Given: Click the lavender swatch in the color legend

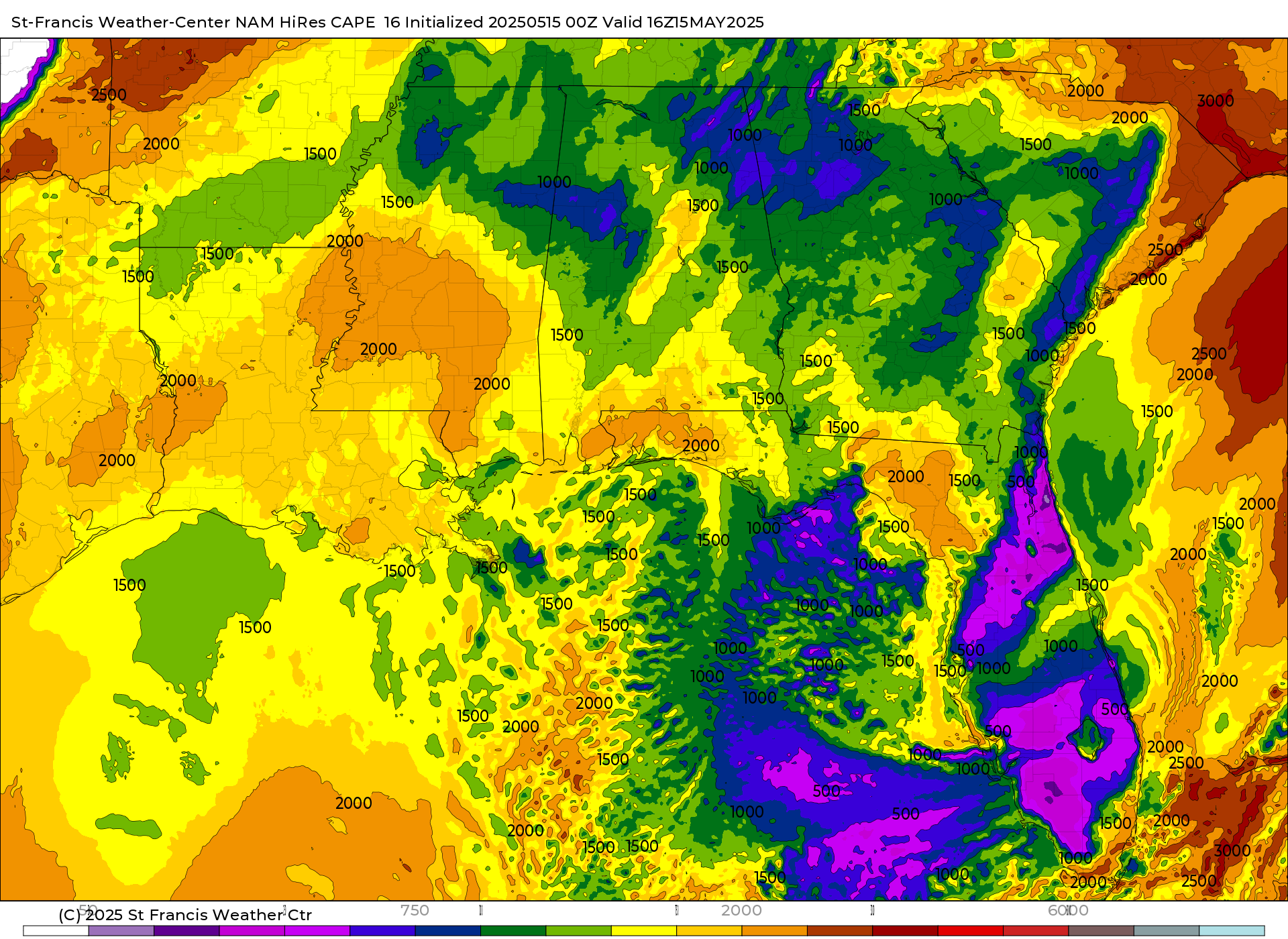Looking at the screenshot, I should [121, 931].
